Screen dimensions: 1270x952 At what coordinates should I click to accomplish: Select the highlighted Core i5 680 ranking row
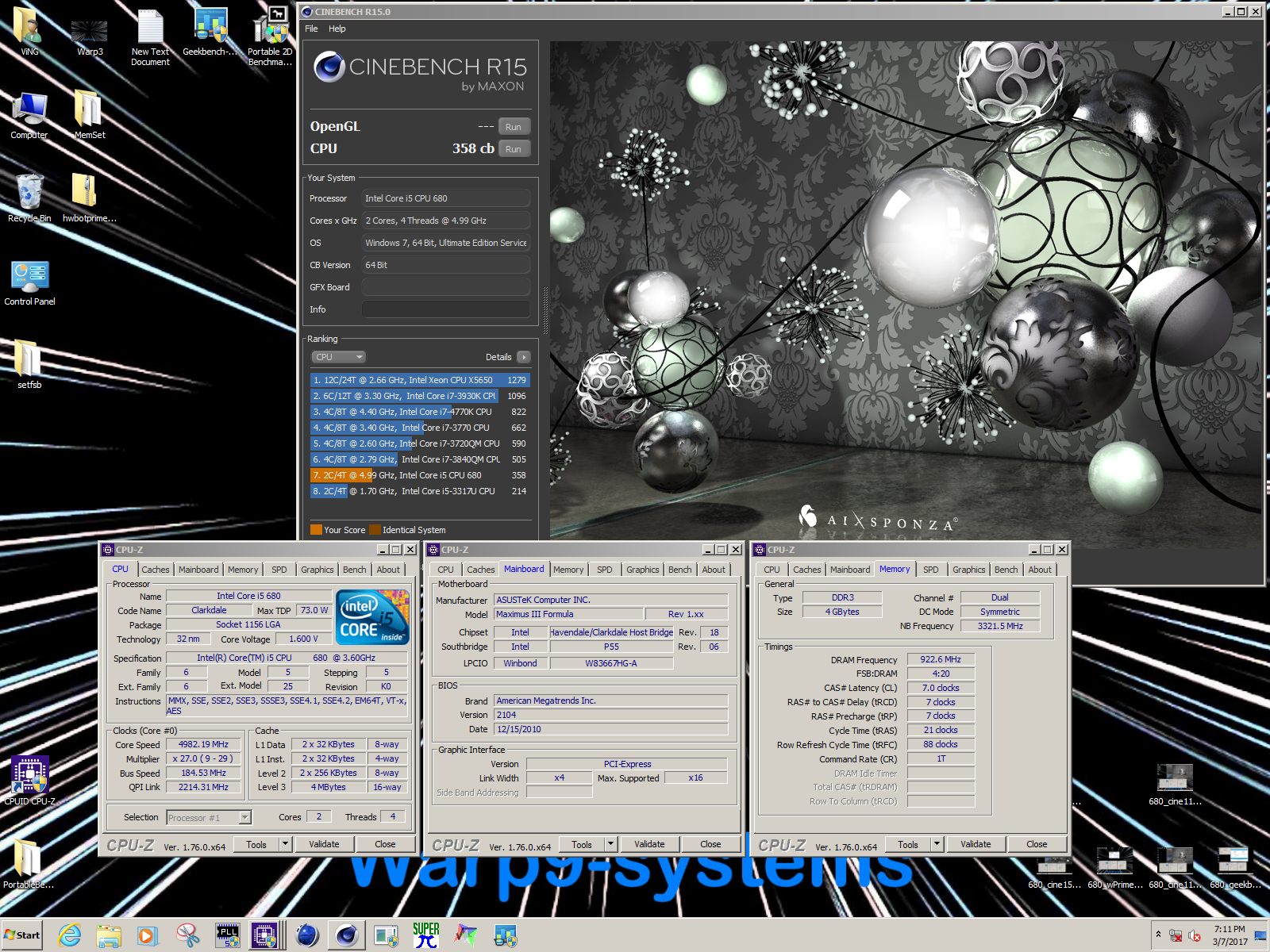click(420, 475)
